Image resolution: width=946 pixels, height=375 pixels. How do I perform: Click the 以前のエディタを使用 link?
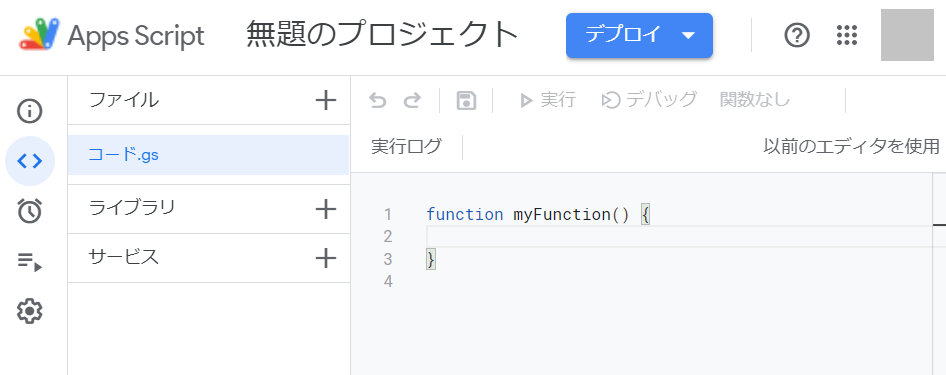(x=851, y=147)
